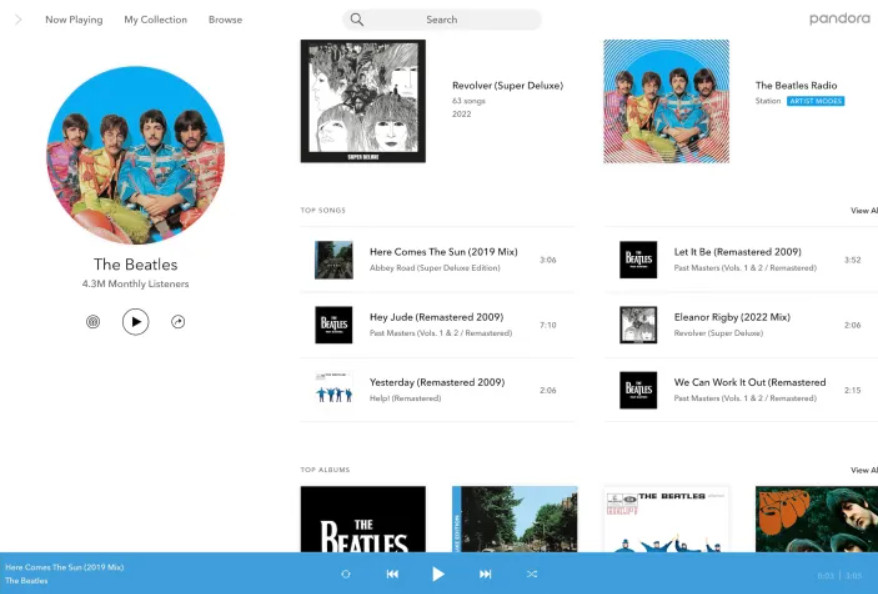The width and height of the screenshot is (878, 594).
Task: Open the Revolver (Super Deluxe) album cover
Action: coord(363,101)
